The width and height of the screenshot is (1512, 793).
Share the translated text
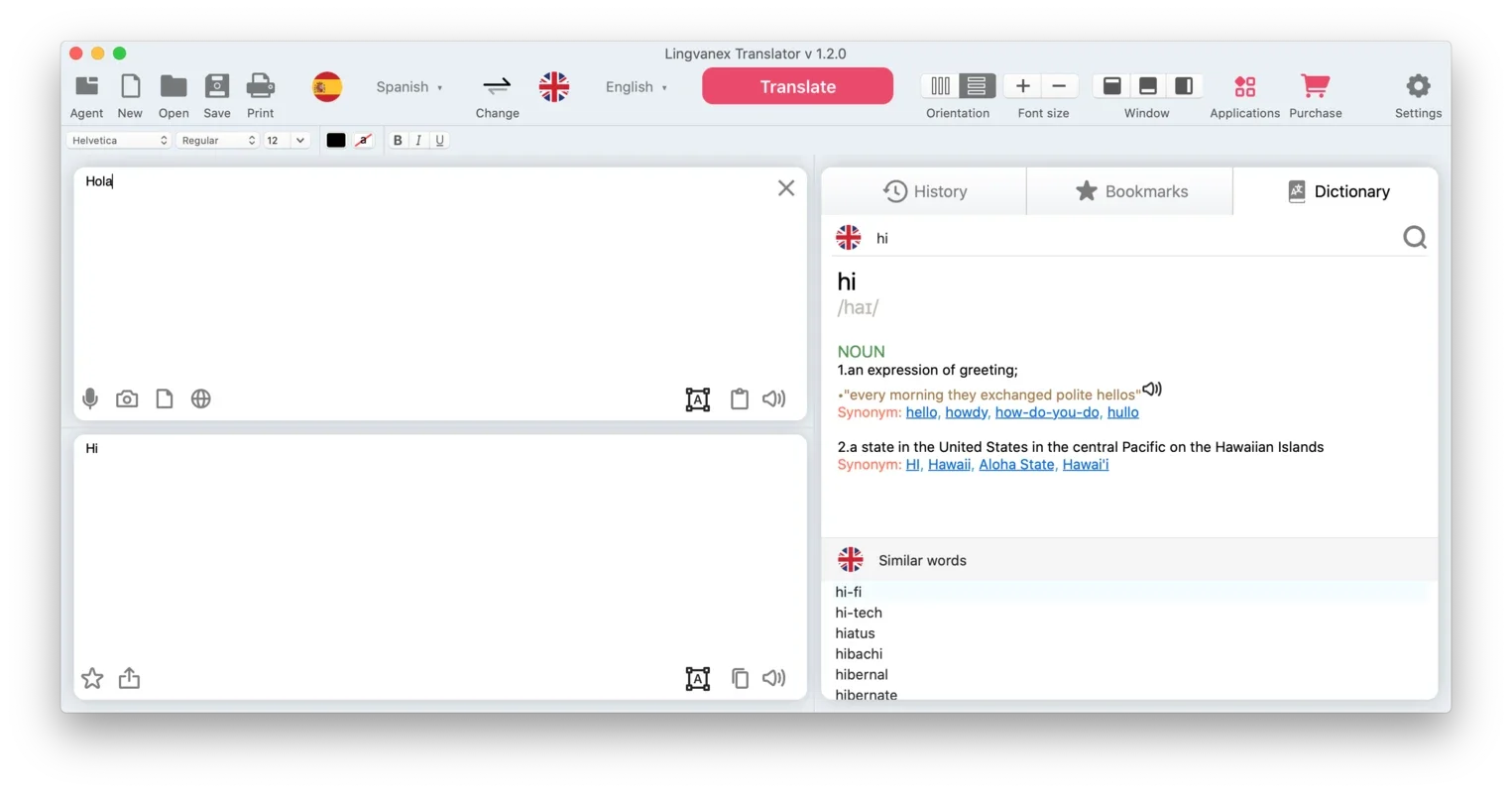(129, 678)
